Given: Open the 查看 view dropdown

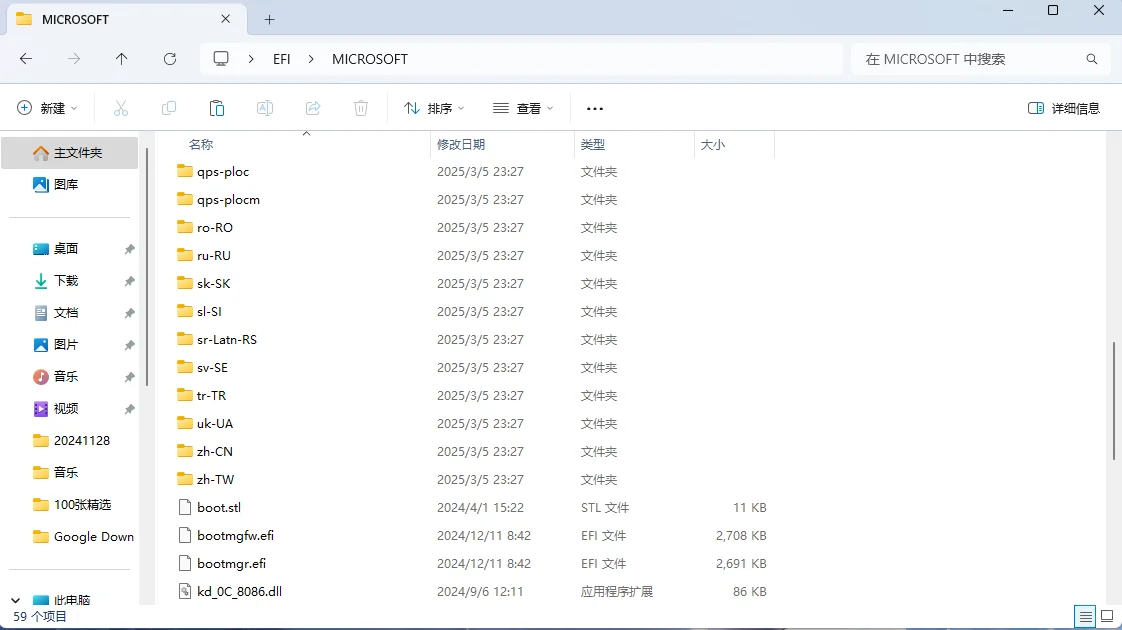Looking at the screenshot, I should point(523,108).
